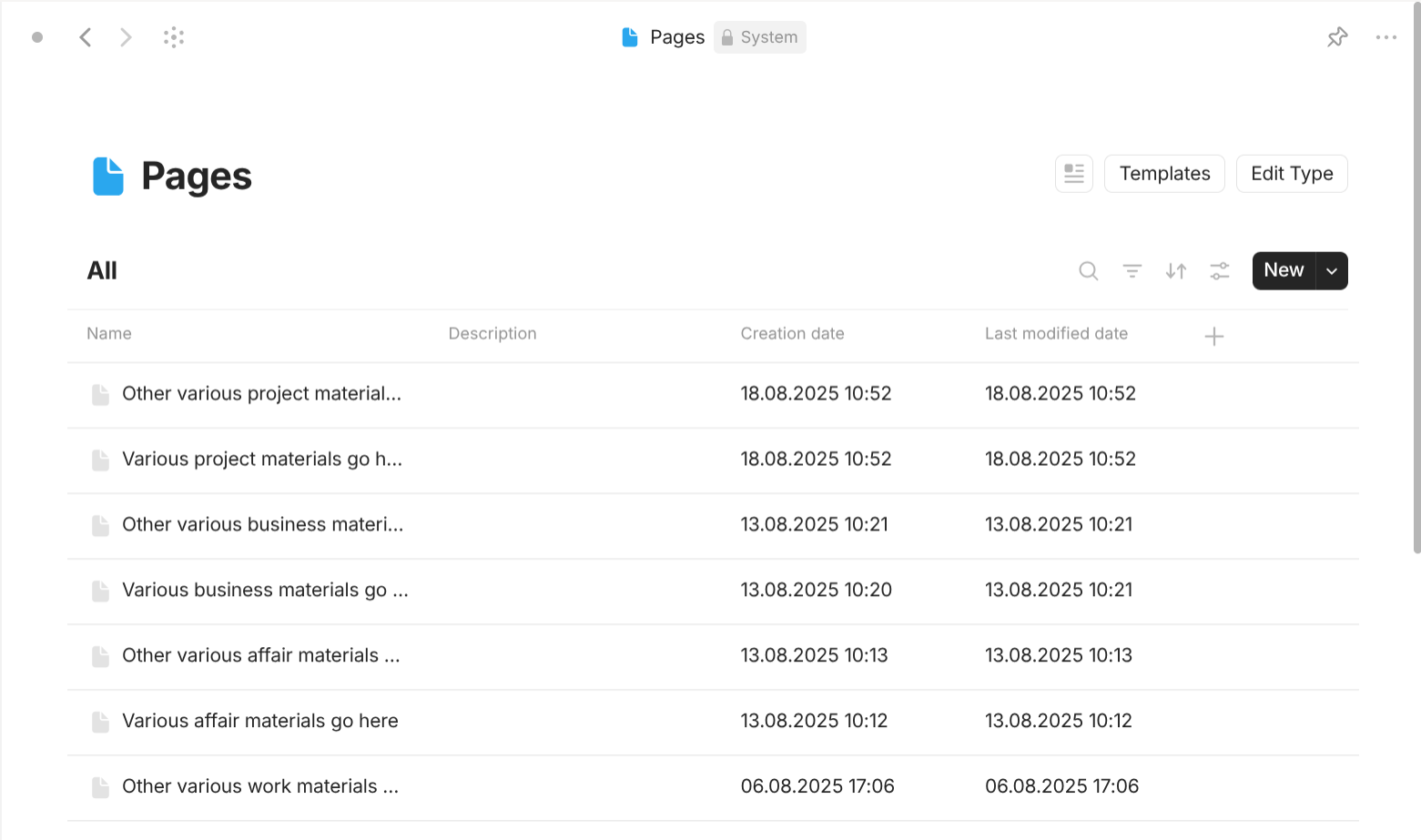Open the three-dot more options menu
1421x840 pixels.
point(1385,37)
